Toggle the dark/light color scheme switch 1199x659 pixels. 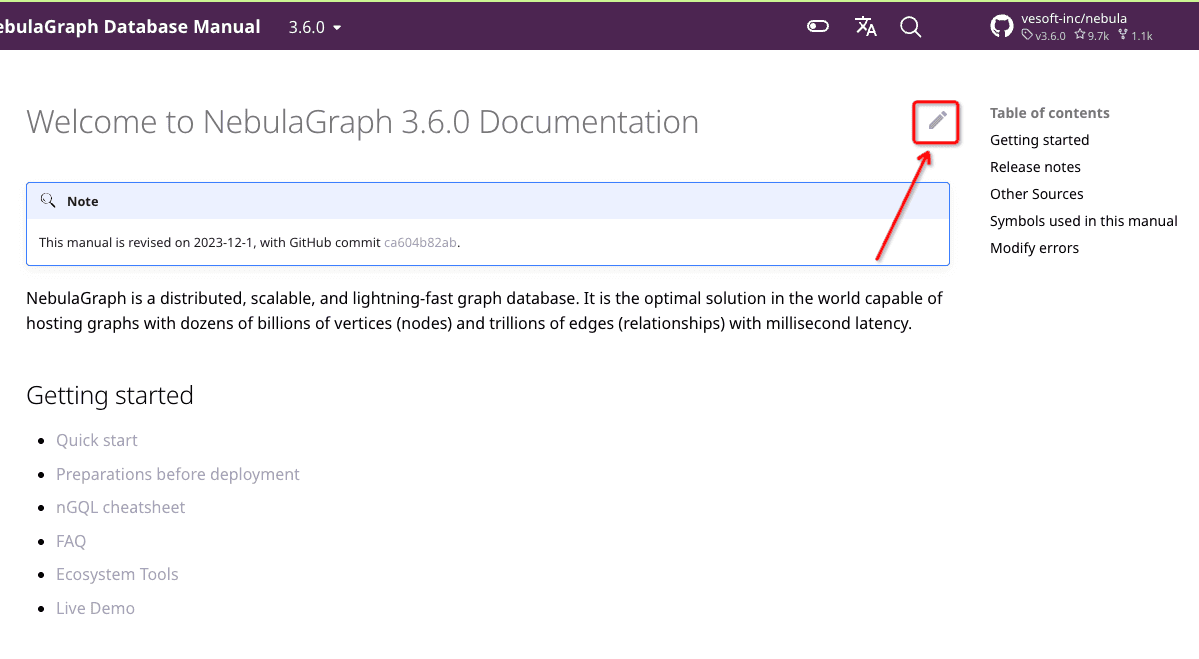[x=817, y=27]
